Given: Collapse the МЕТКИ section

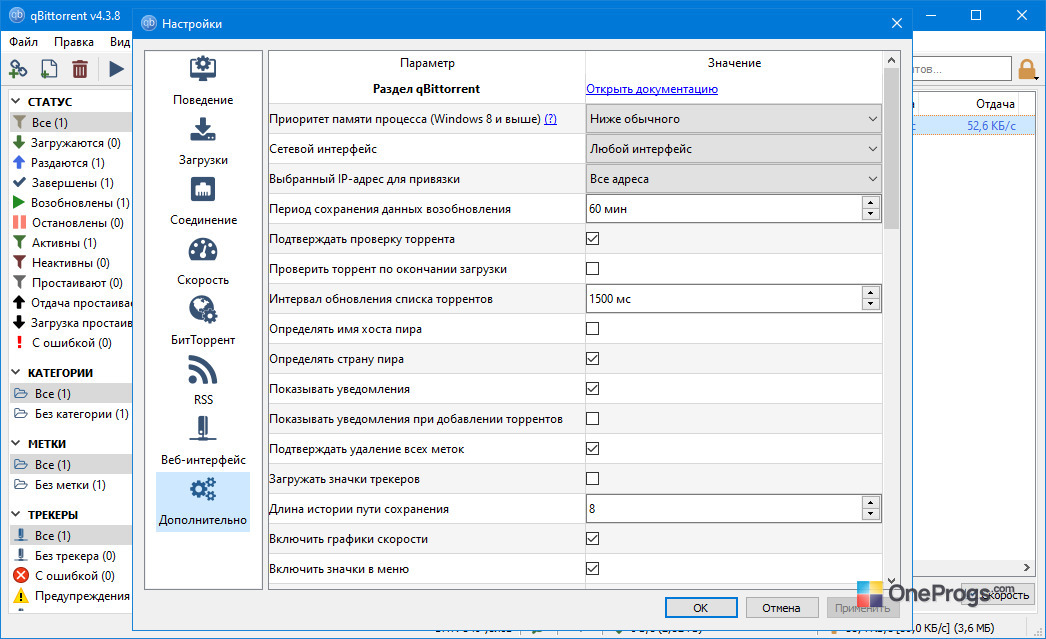Looking at the screenshot, I should [16, 443].
